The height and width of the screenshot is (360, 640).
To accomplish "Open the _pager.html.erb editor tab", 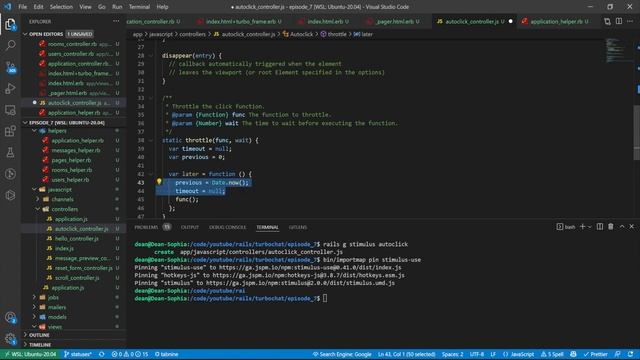I will click(394, 21).
